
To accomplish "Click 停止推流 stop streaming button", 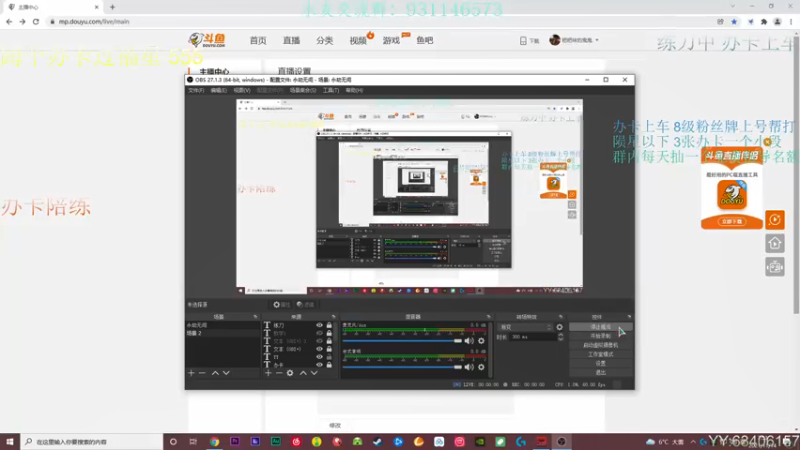I will pos(601,327).
